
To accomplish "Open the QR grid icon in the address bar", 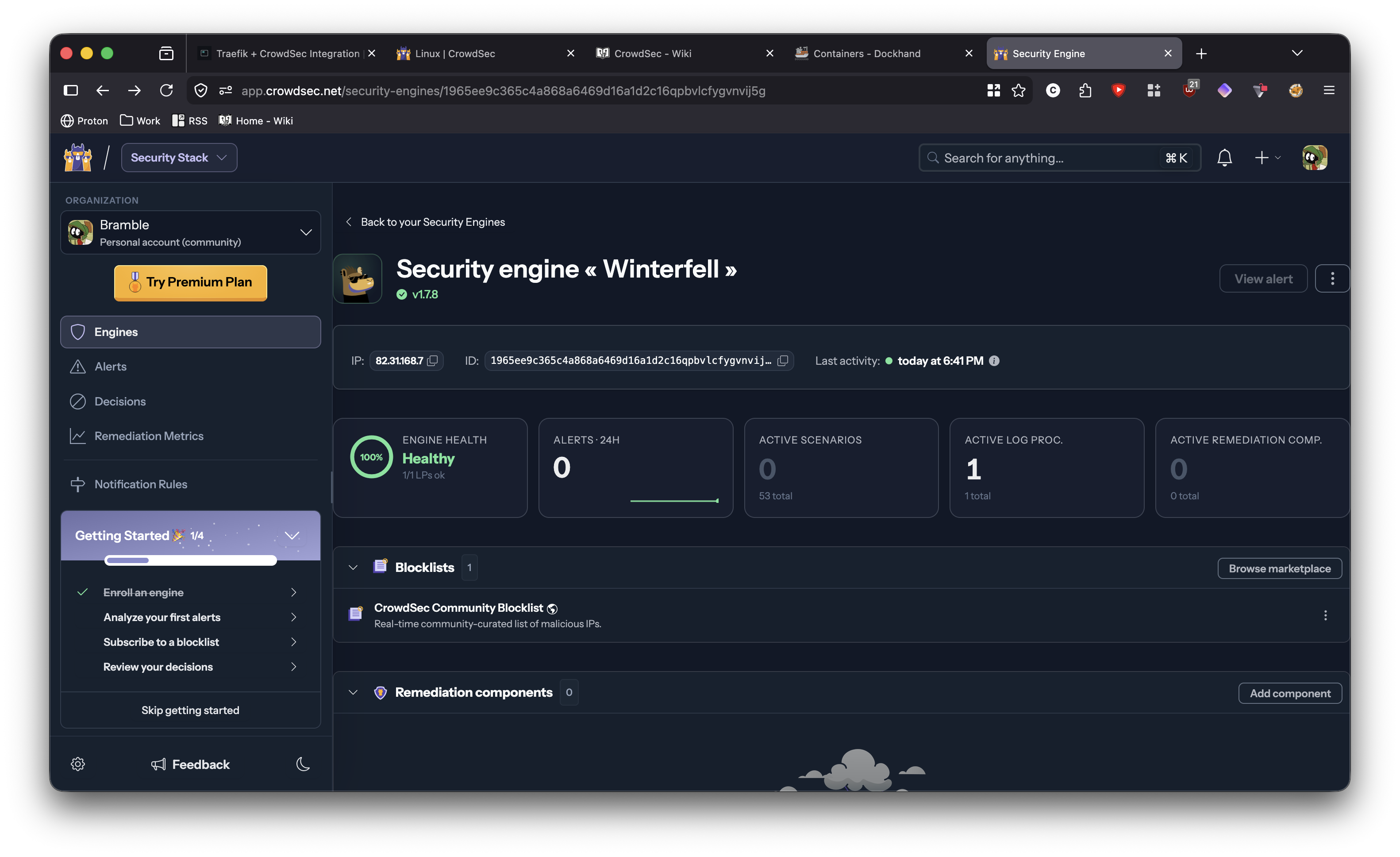I will [x=993, y=90].
